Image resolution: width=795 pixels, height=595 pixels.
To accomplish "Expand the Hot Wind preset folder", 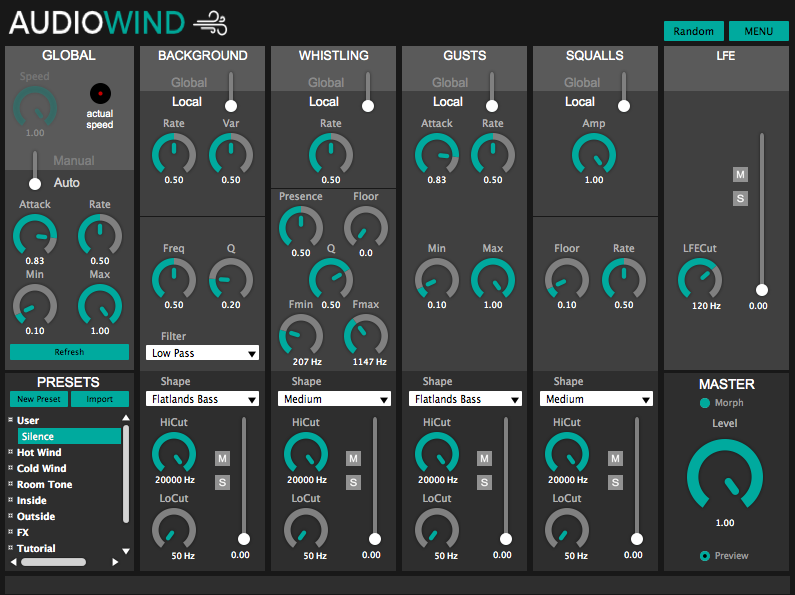I will click(x=10, y=452).
